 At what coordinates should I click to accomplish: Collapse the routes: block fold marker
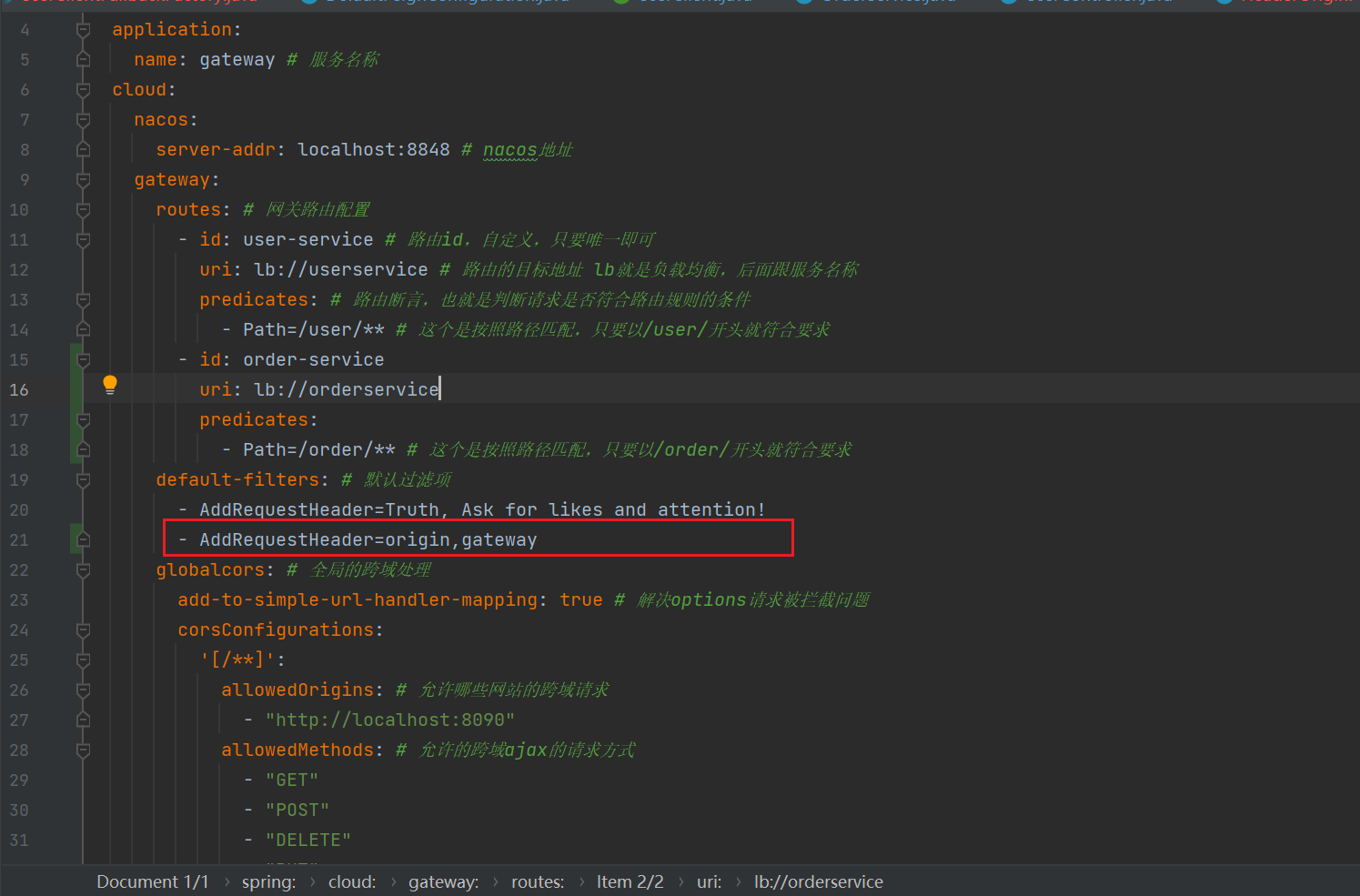[x=83, y=210]
